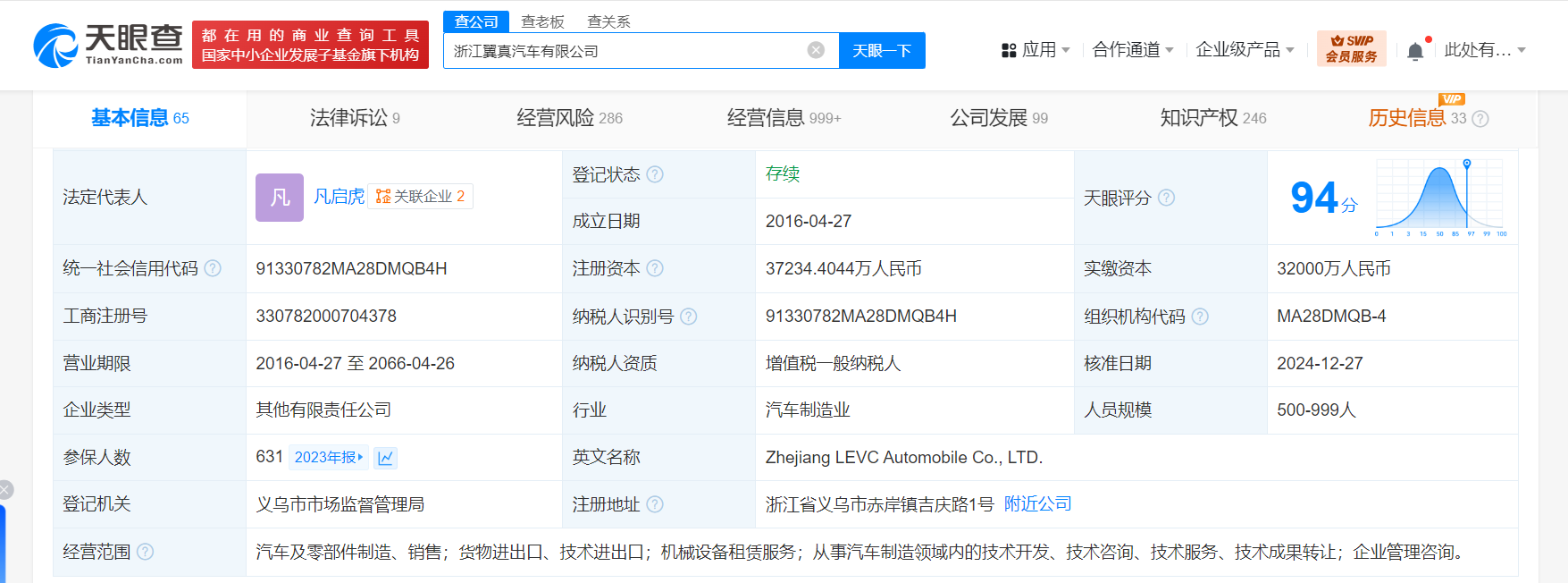Screen dimensions: 1568x583
Task: Select taxpayer qualification 增值税一般纳税人
Action: [833, 363]
